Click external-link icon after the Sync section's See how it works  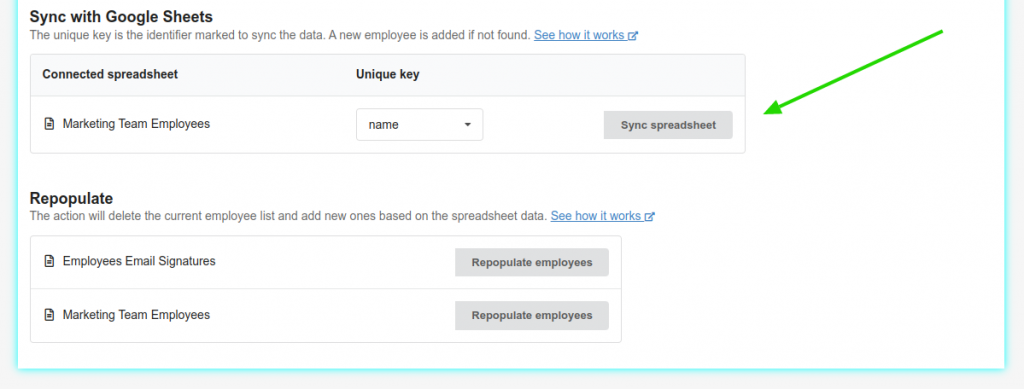click(x=633, y=36)
